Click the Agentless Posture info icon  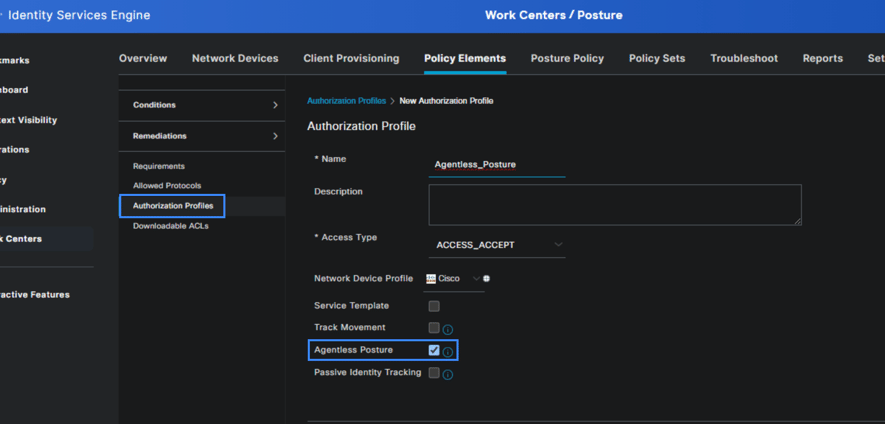[448, 352]
